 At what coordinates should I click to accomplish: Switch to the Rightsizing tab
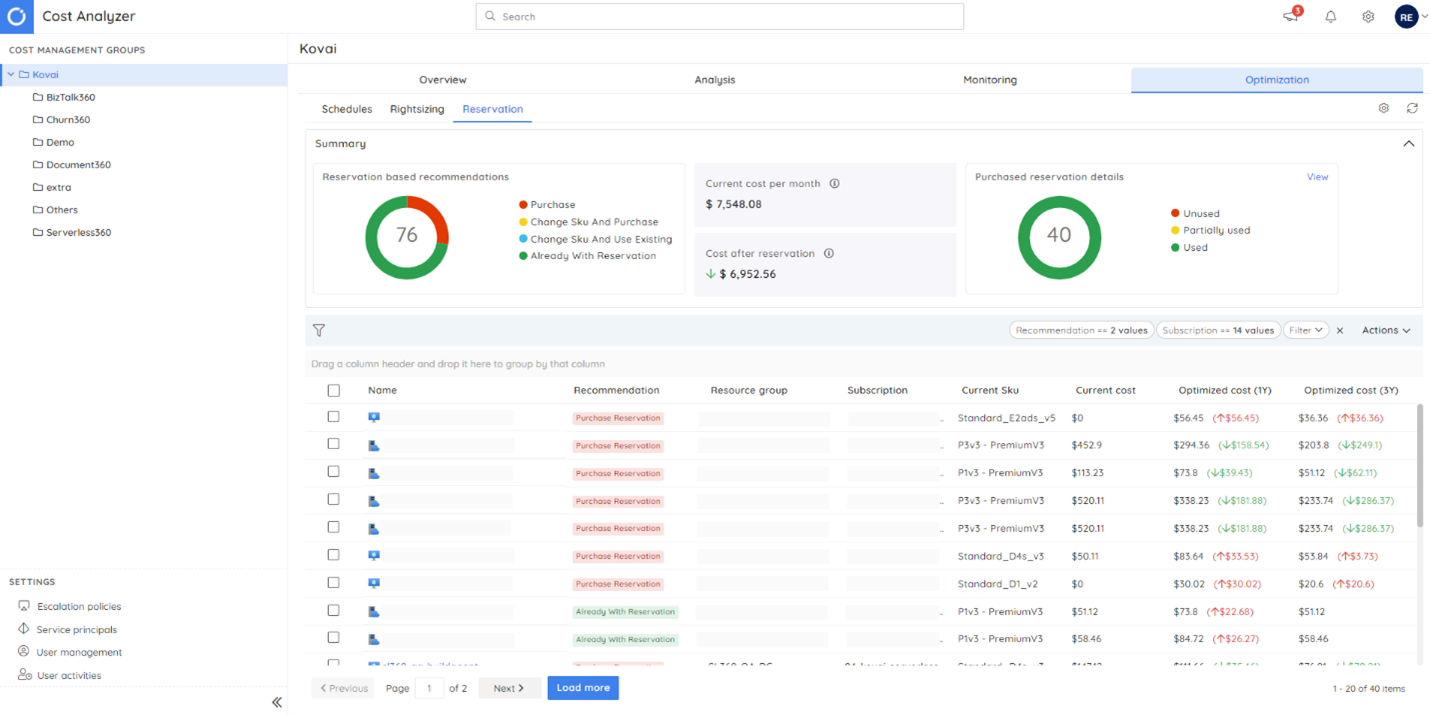[x=417, y=110]
